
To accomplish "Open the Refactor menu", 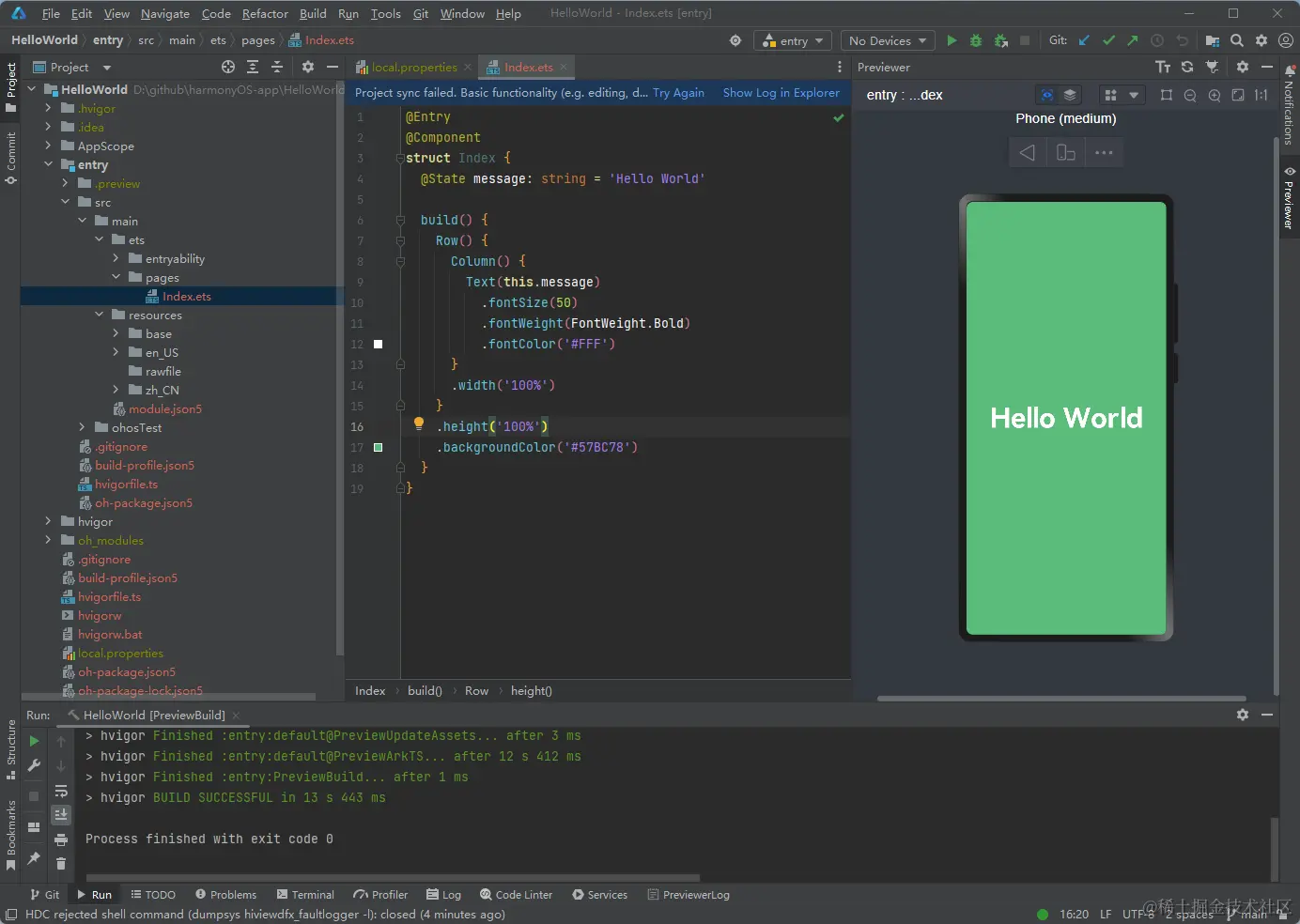I will (x=265, y=14).
